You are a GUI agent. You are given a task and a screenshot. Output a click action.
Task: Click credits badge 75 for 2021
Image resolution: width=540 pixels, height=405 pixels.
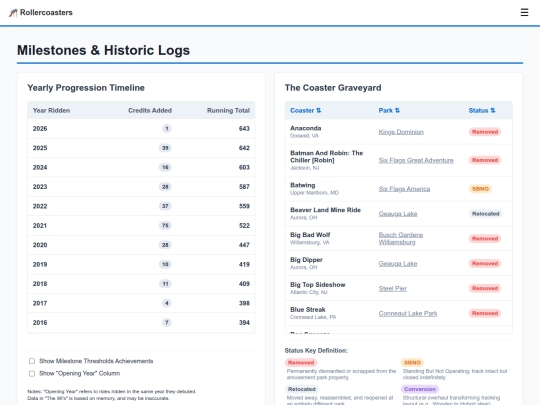[165, 226]
